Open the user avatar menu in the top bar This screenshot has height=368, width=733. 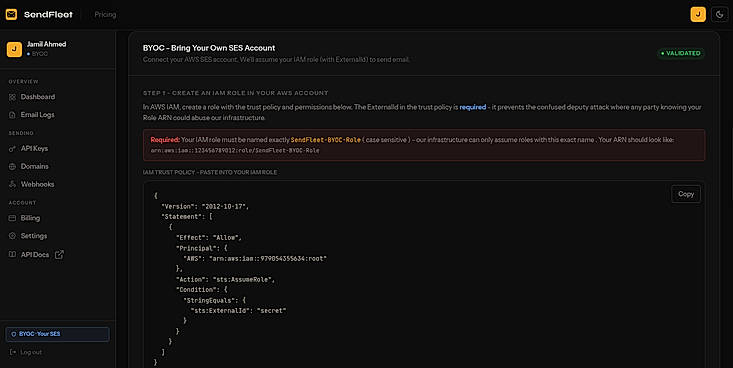click(x=698, y=14)
